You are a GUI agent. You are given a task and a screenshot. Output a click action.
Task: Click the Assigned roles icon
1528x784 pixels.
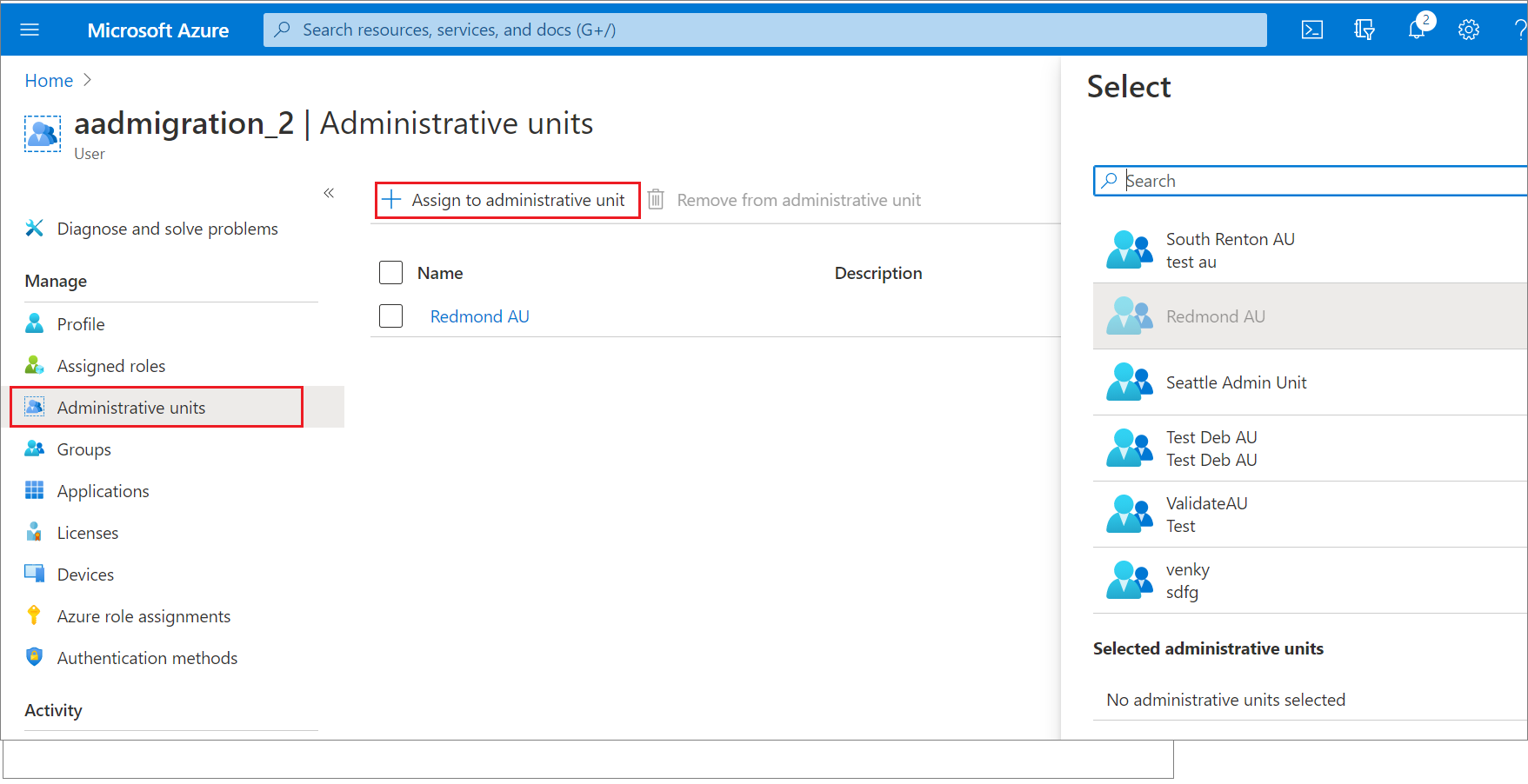coord(35,365)
